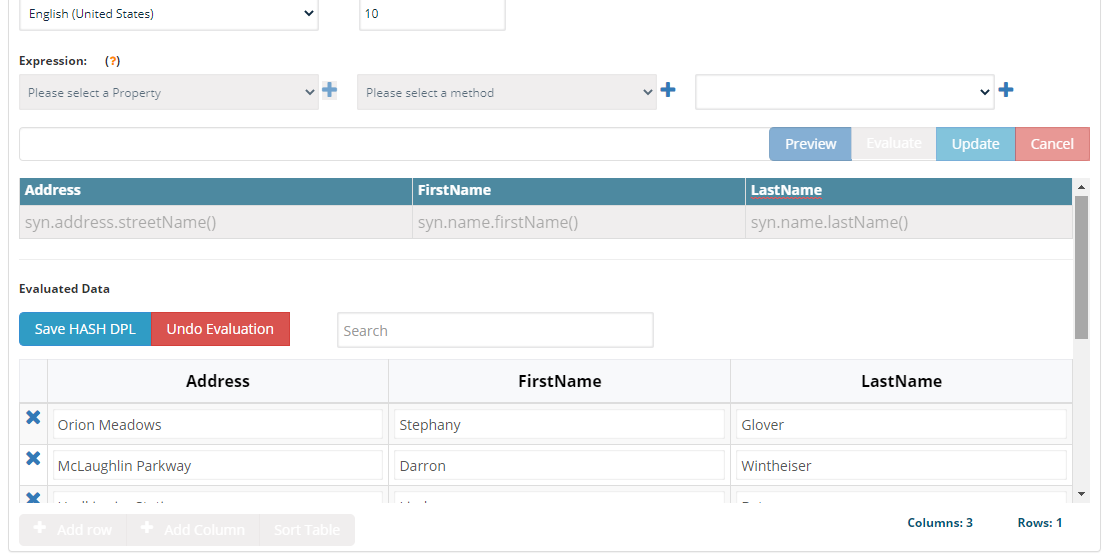Expand the 'Please select a Property' dropdown
Screen dimensions: 1108x557
pos(169,92)
